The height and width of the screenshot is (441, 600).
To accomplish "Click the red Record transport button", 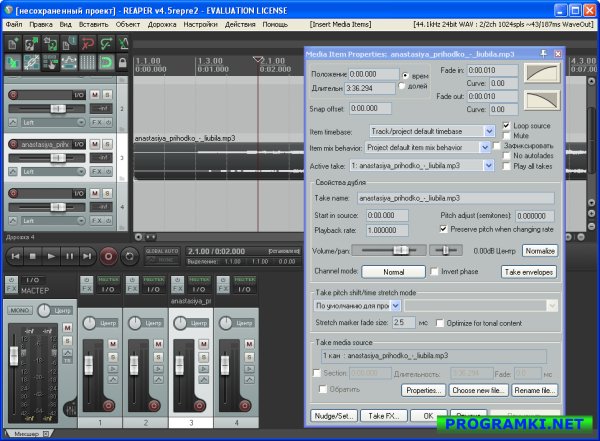I will (108, 256).
